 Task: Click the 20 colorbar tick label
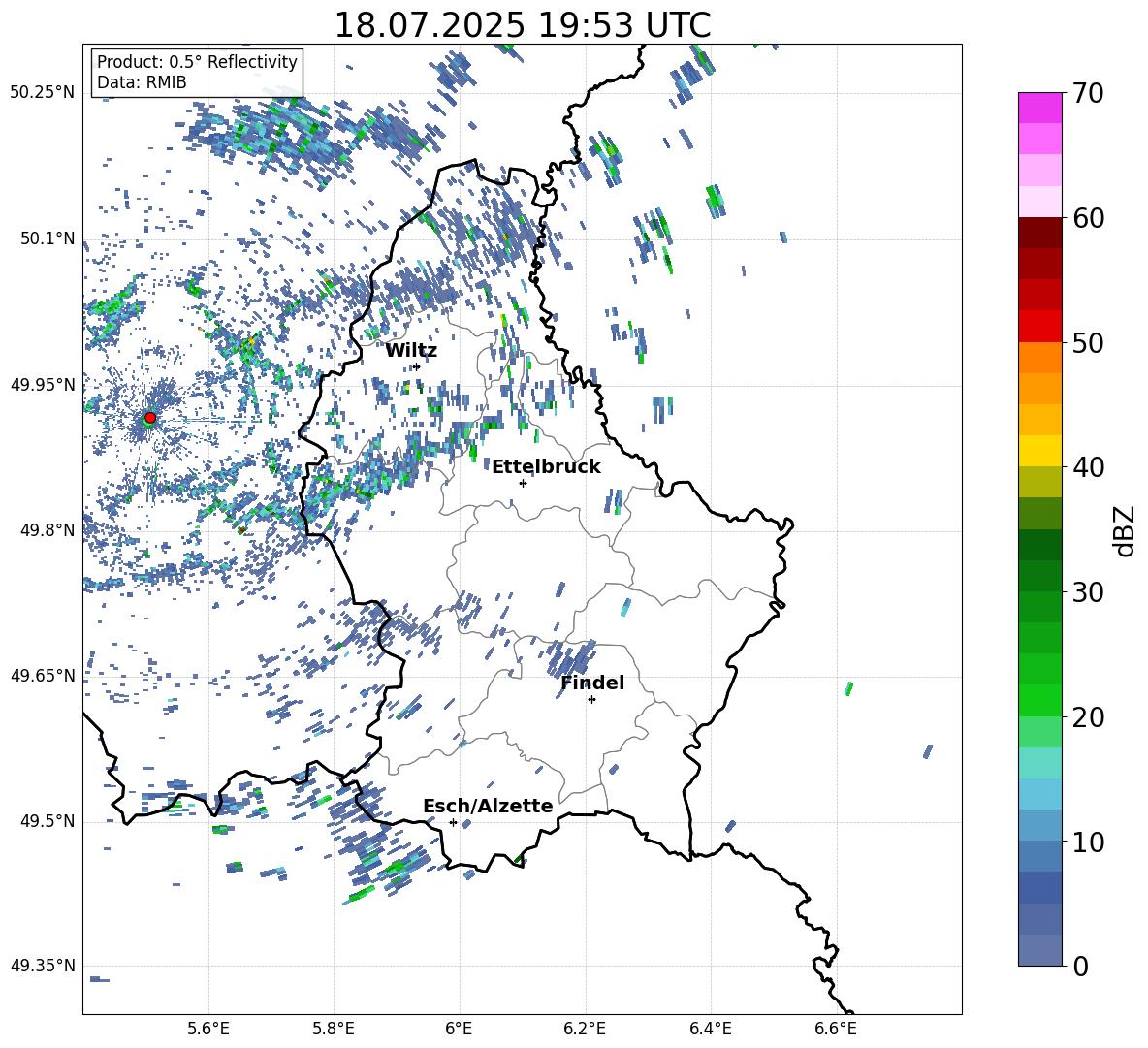pyautogui.click(x=1088, y=717)
